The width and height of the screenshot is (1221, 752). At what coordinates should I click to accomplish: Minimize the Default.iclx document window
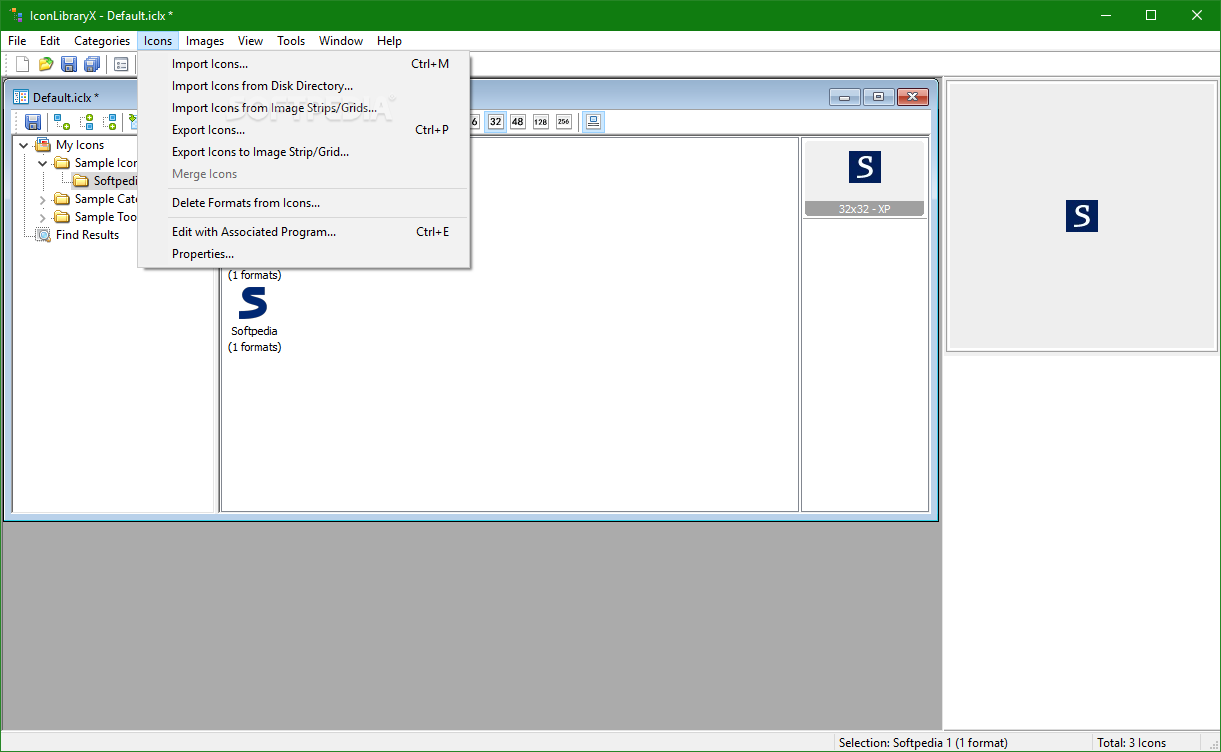(845, 97)
